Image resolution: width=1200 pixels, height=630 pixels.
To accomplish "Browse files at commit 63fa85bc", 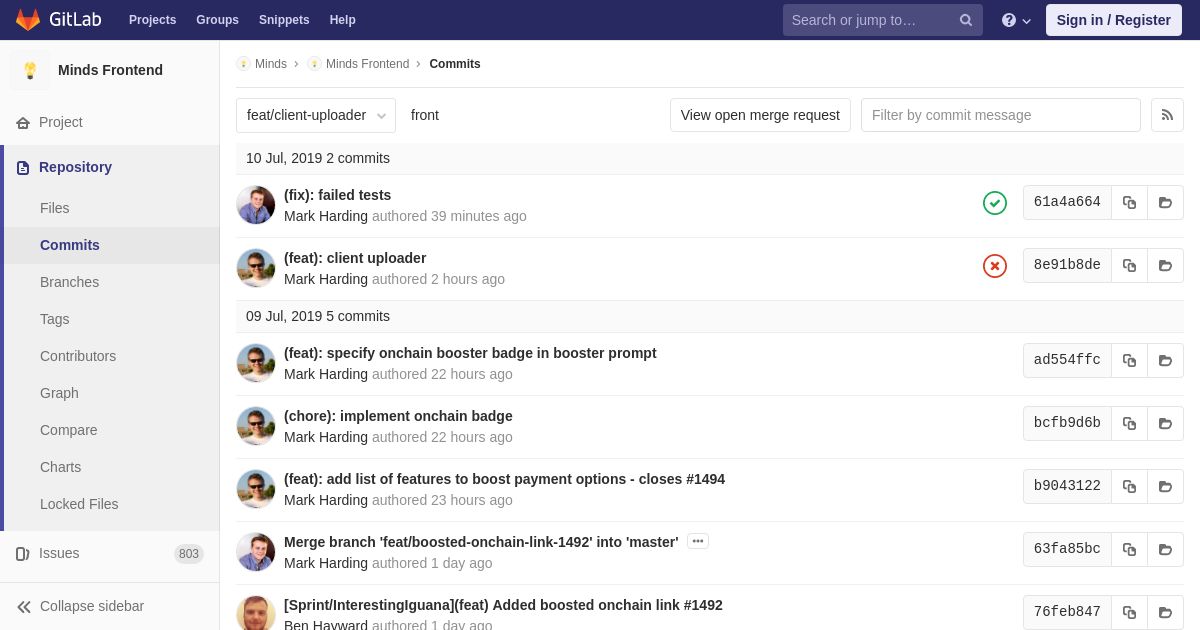I will 1165,549.
